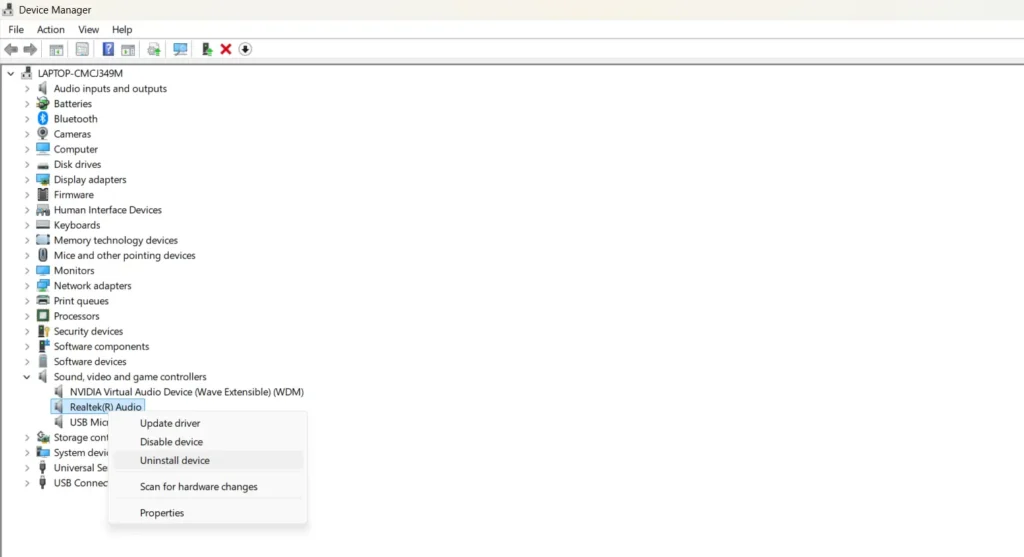
Task: Choose Update driver from context menu
Action: (208, 423)
